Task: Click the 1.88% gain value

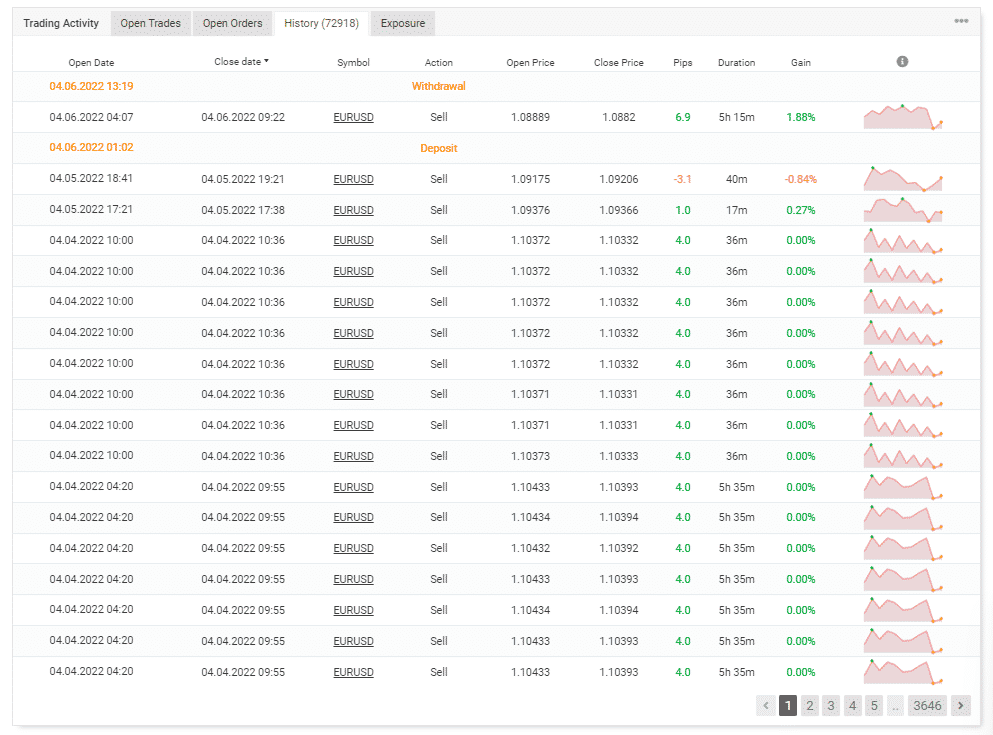Action: [x=801, y=117]
